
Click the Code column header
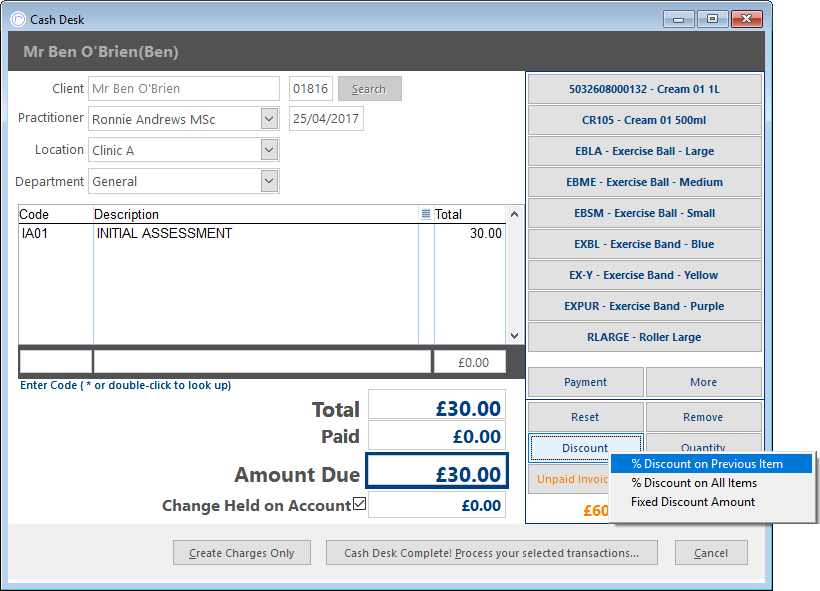[56, 214]
